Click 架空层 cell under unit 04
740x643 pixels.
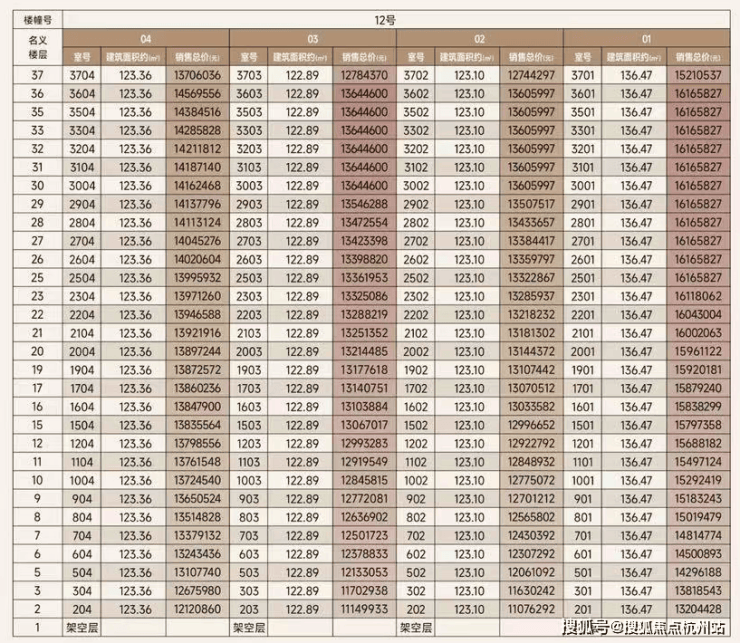[x=84, y=628]
